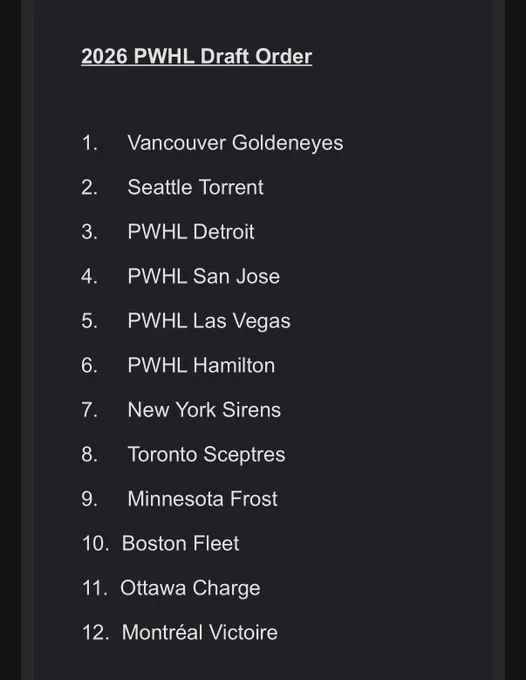Choose the PWHL San Jose entry

pos(203,277)
